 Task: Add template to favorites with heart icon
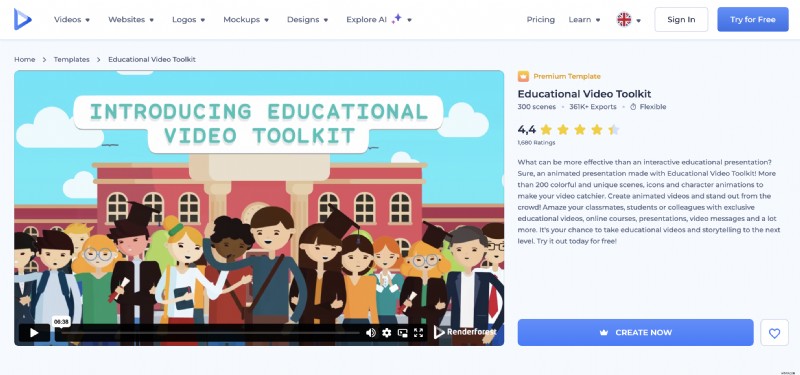tap(774, 333)
